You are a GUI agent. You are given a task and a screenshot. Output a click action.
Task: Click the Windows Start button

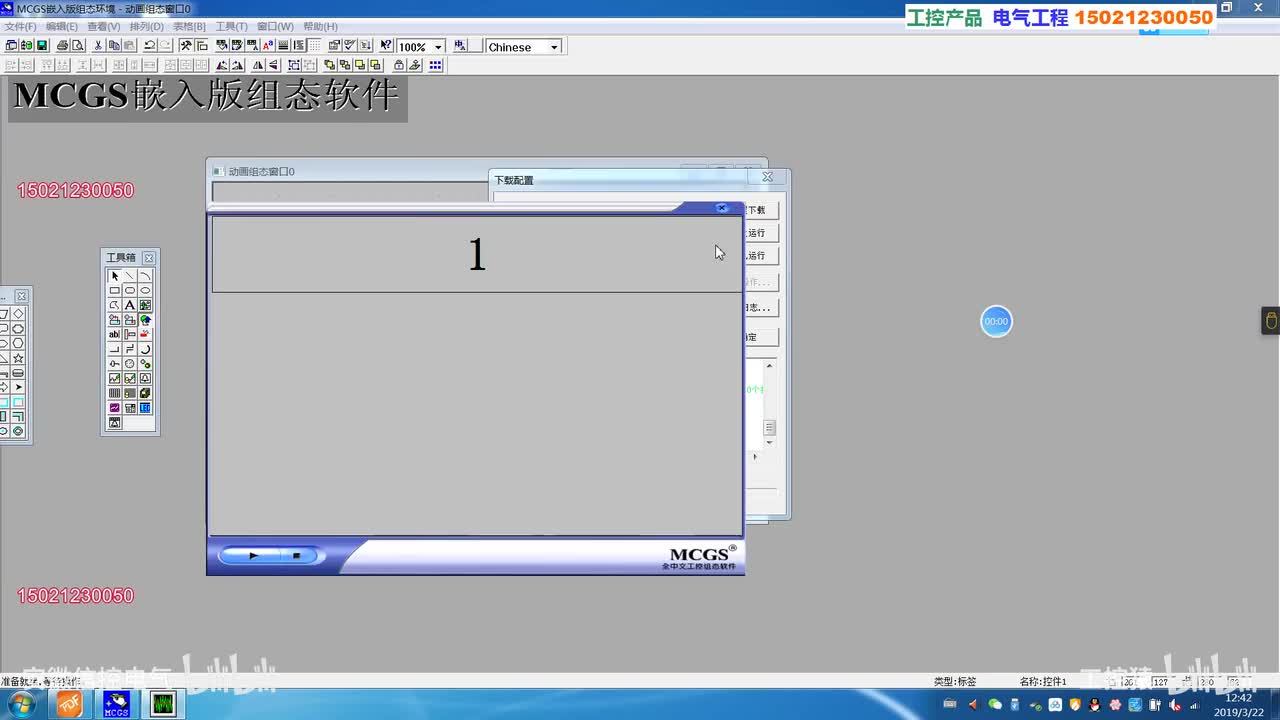(19, 704)
